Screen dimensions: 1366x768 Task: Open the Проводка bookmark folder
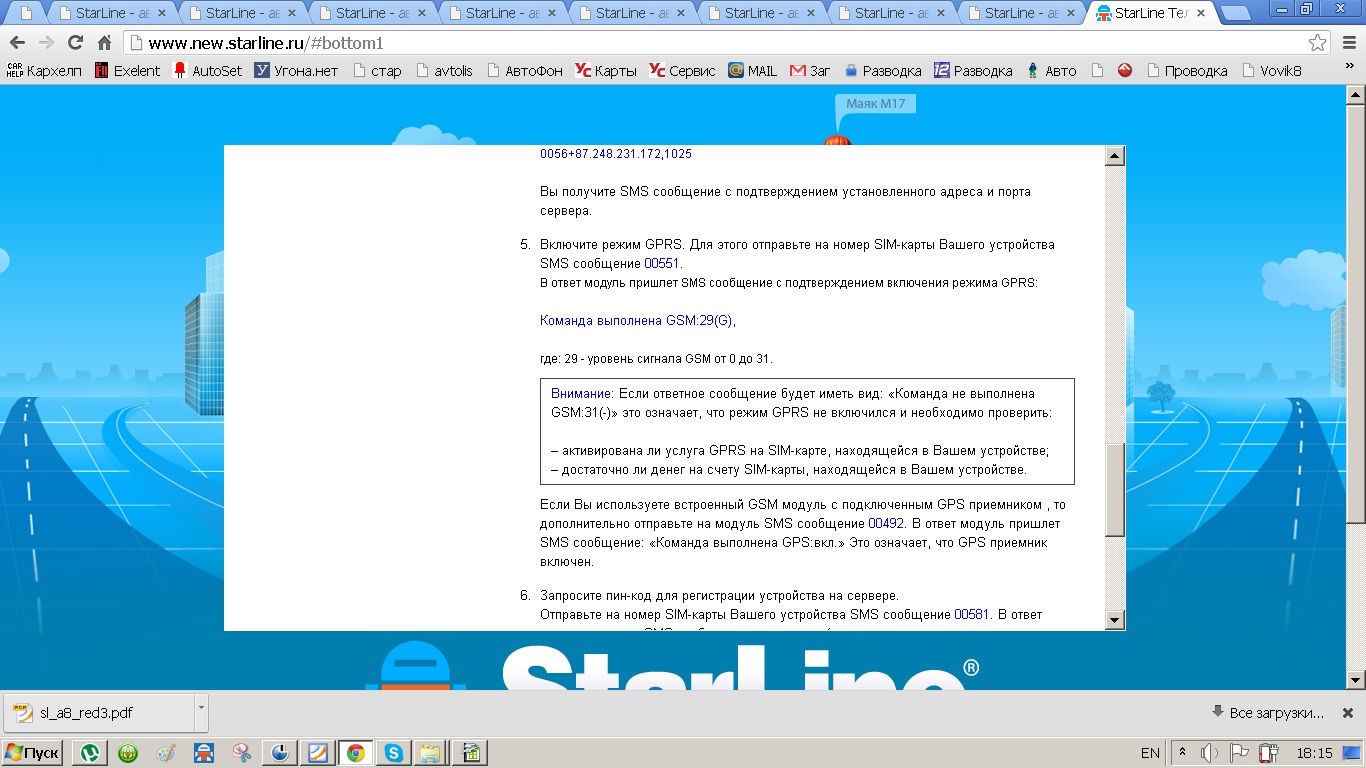1187,71
